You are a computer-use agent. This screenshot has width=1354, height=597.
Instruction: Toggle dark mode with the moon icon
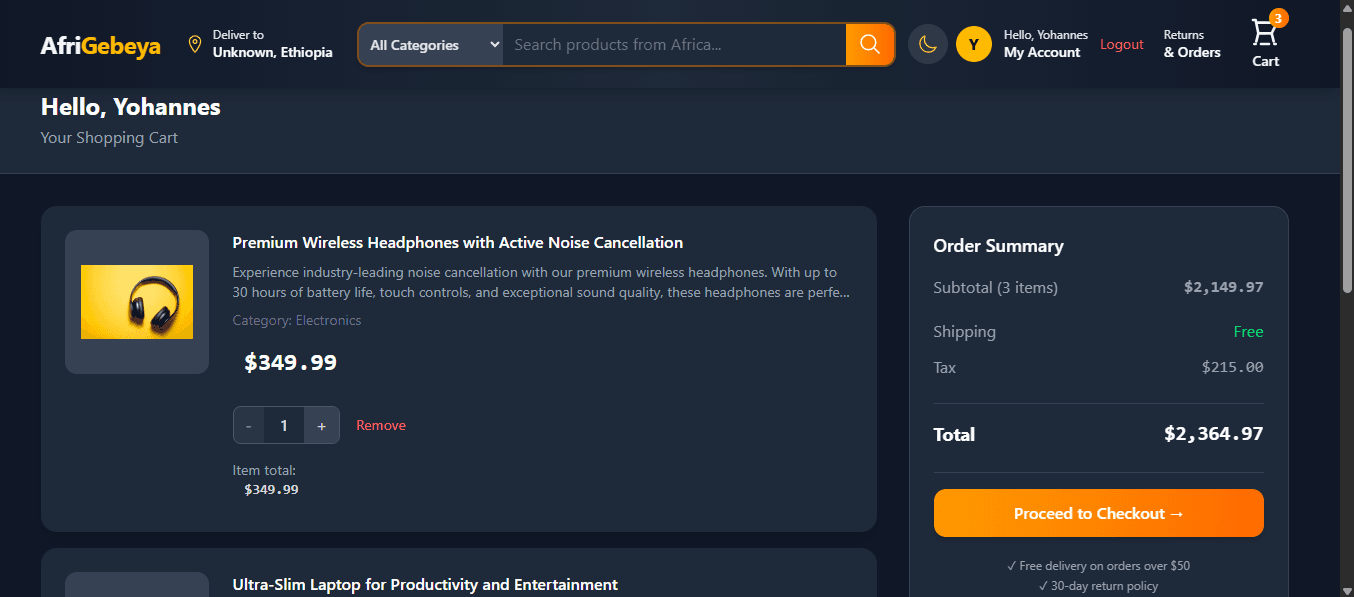click(x=927, y=44)
